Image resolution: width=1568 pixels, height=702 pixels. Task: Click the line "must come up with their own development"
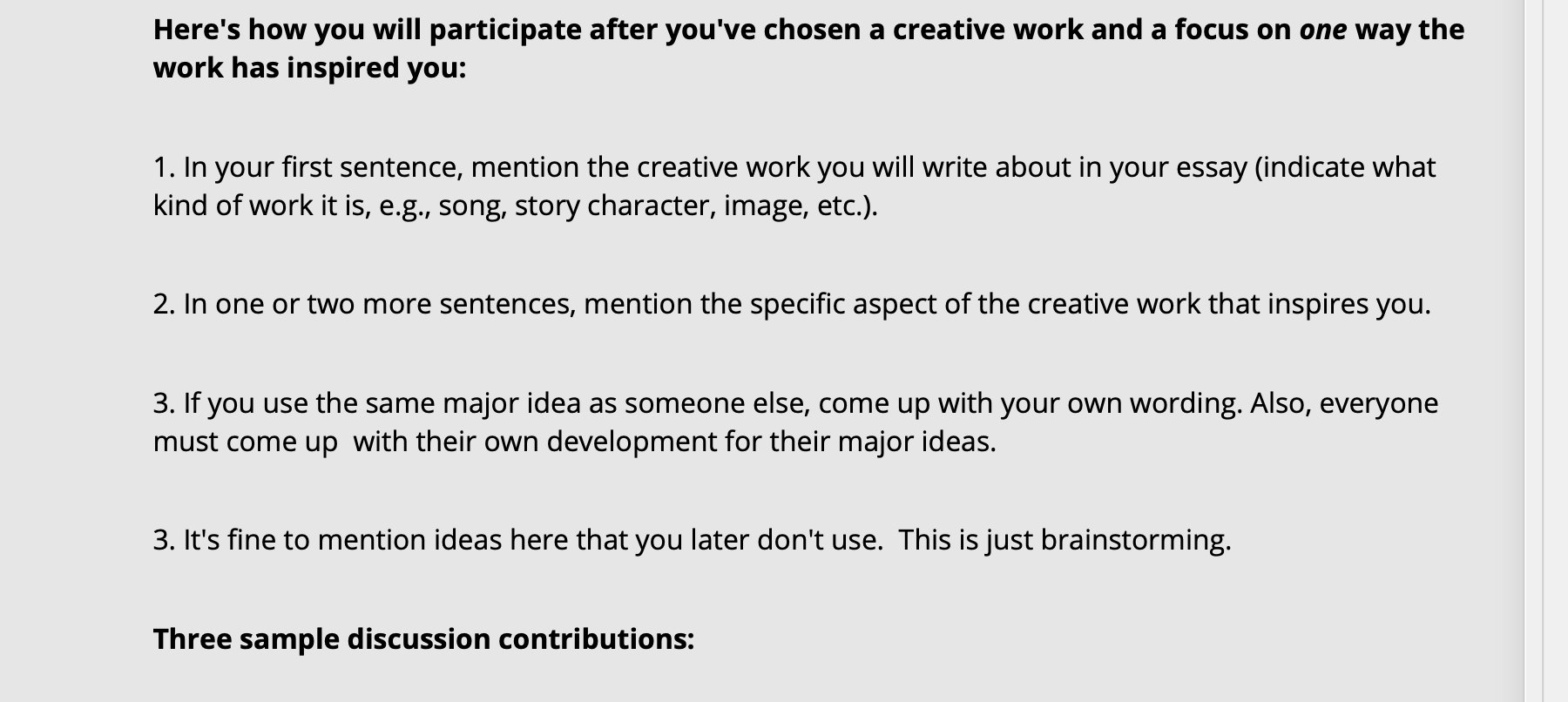(575, 442)
